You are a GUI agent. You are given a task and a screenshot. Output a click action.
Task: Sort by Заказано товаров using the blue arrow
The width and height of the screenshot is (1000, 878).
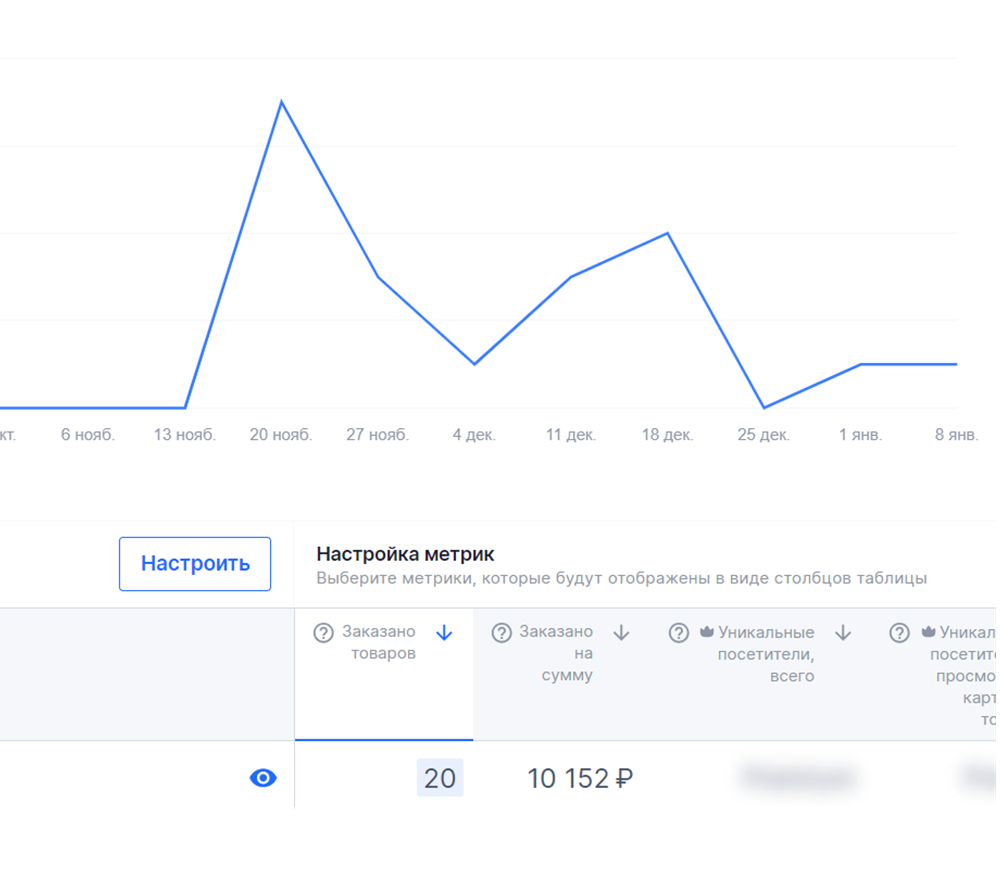pos(444,633)
